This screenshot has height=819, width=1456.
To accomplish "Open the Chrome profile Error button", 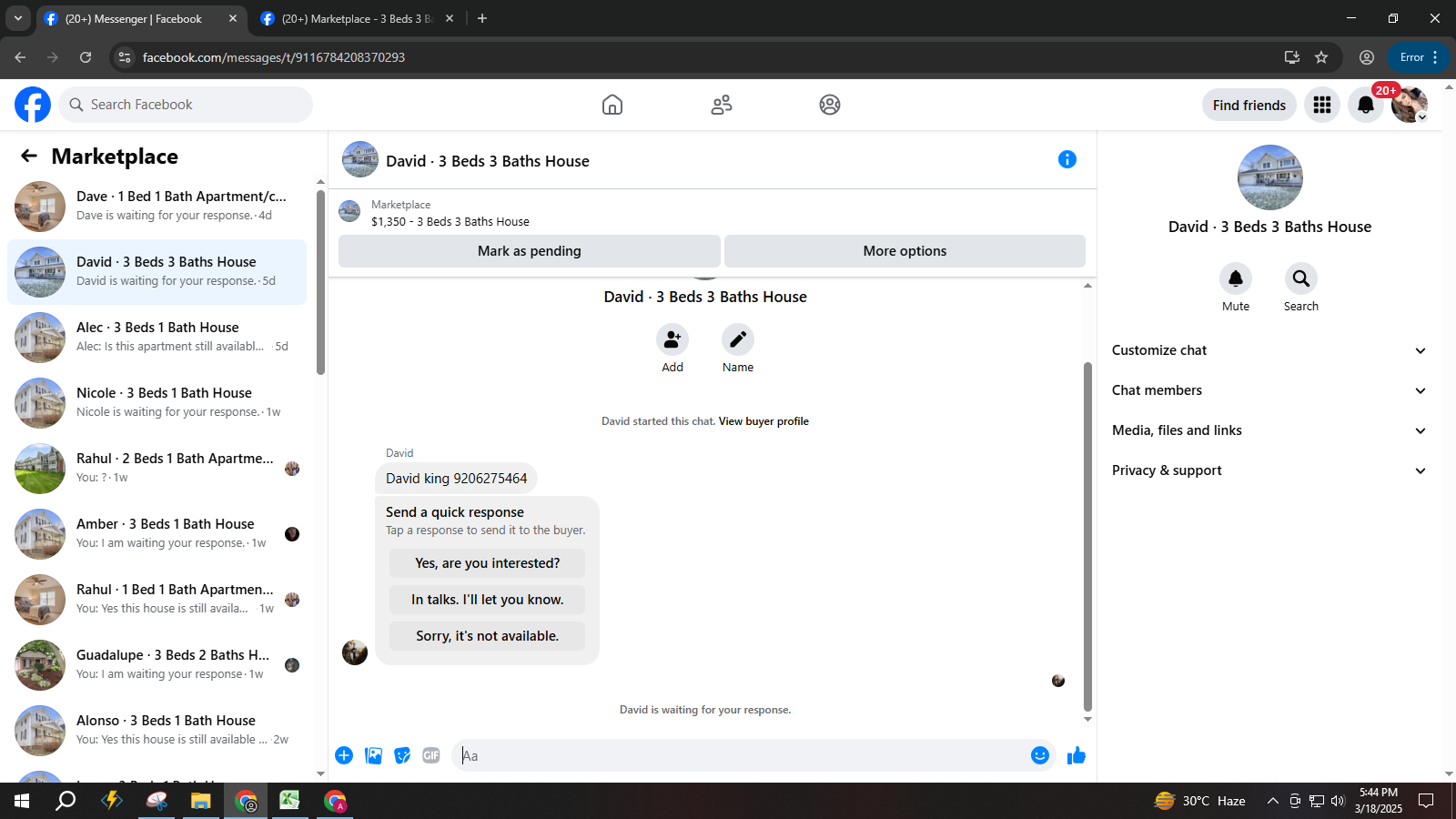I will click(1419, 57).
